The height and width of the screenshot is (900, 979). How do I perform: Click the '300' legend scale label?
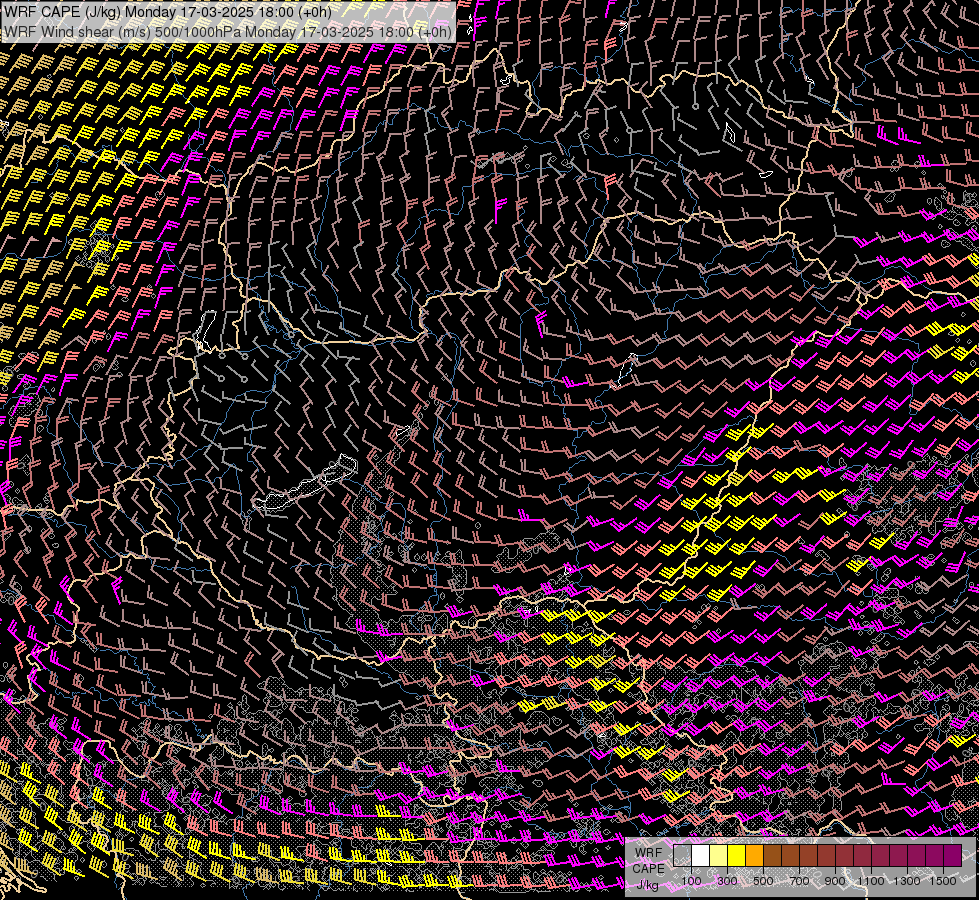coord(727,881)
